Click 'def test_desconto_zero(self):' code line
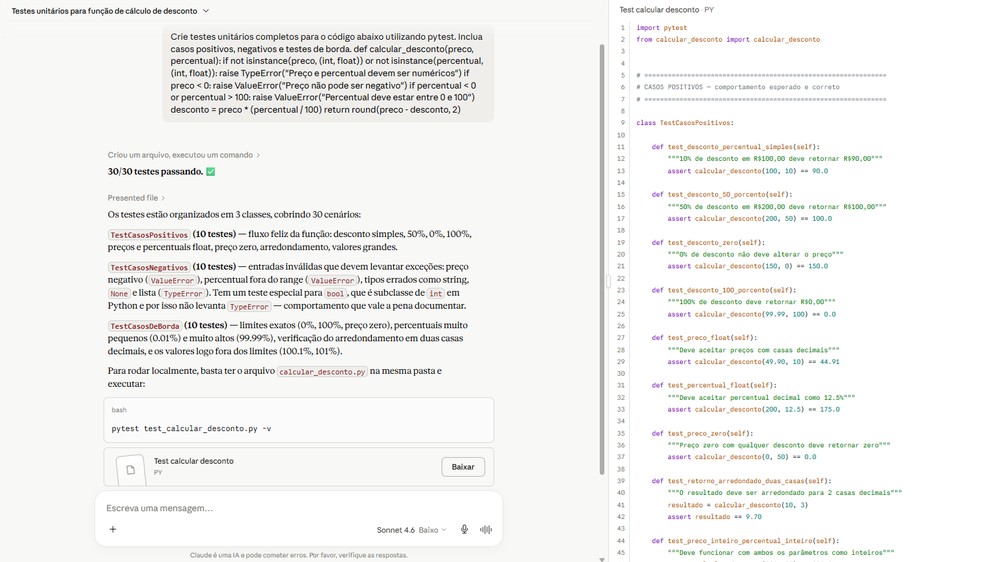Screen dimensions: 984x562 (708, 242)
